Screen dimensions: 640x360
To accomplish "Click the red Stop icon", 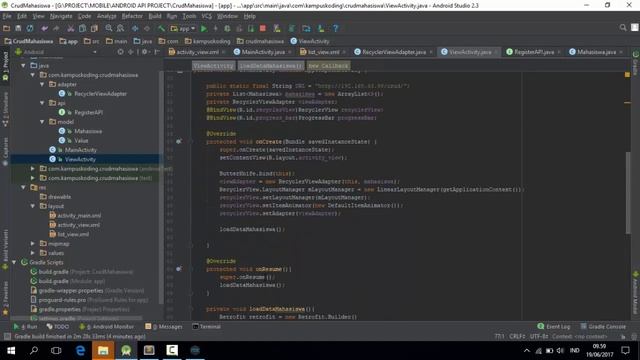I will point(263,28).
